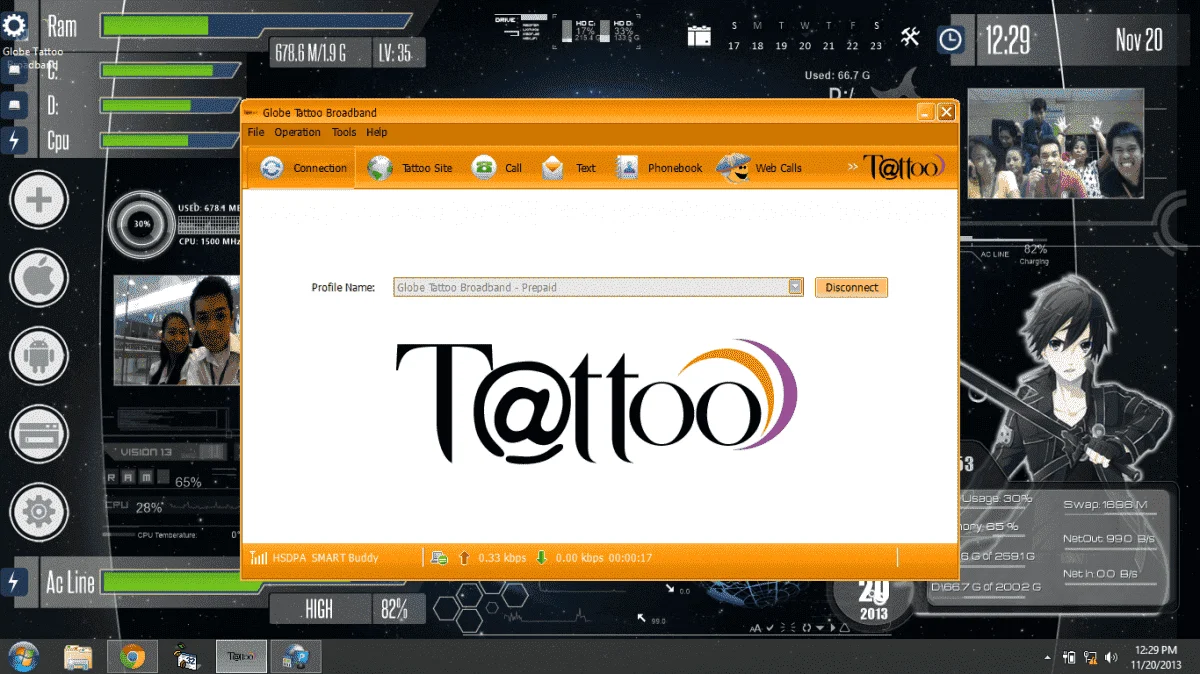Click the bottom gear circle sidebar icon
The height and width of the screenshot is (674, 1200).
click(x=39, y=512)
